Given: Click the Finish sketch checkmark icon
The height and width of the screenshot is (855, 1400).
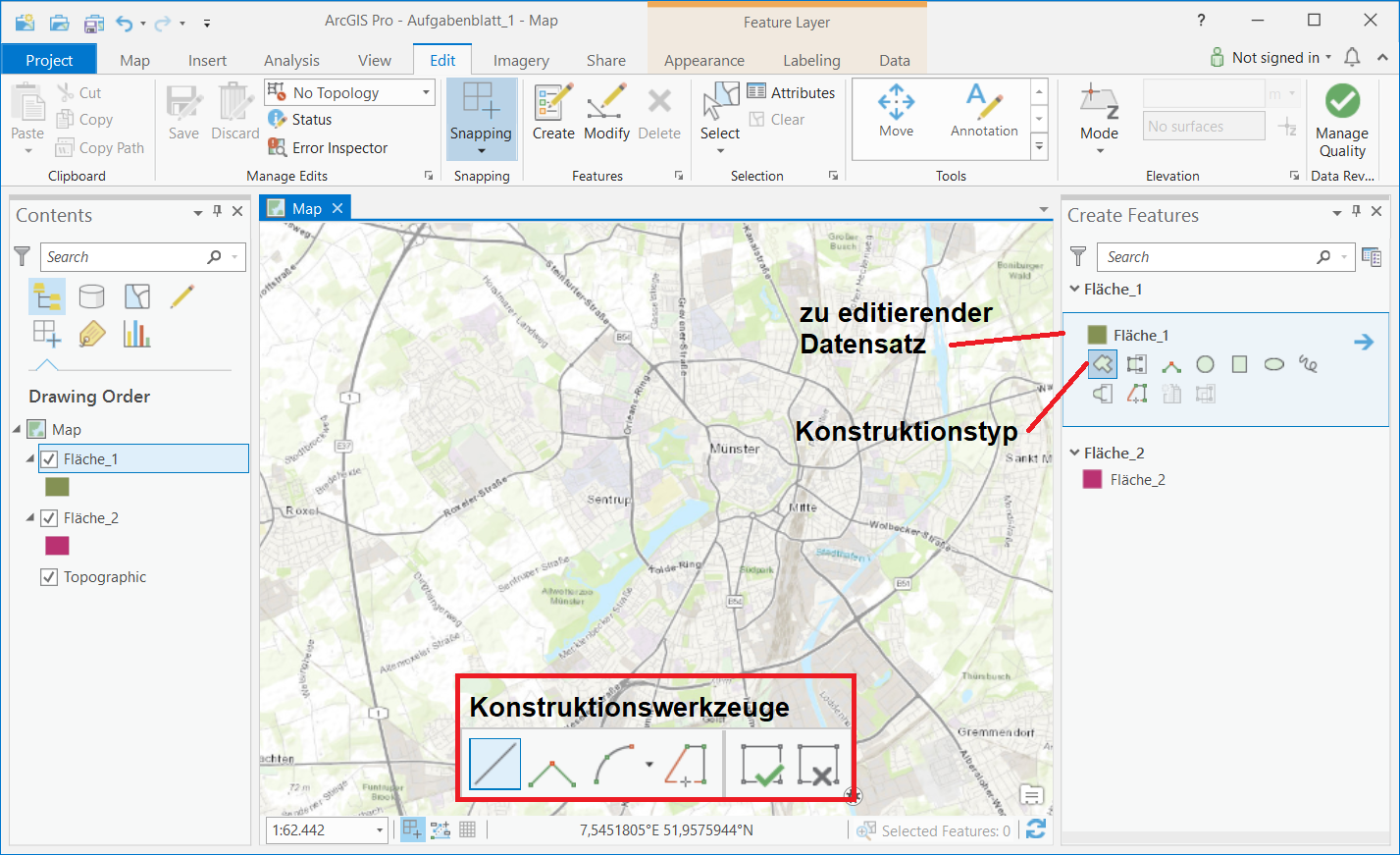Looking at the screenshot, I should pos(762,765).
